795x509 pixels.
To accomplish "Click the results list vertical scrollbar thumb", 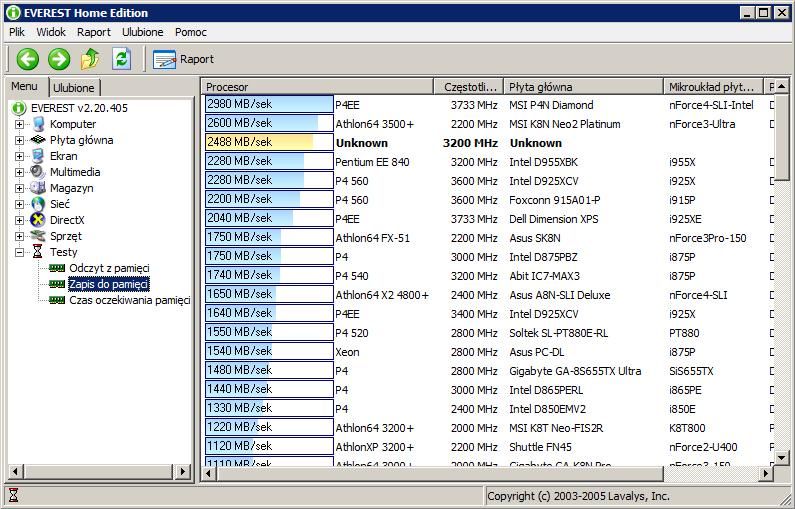I will coord(781,136).
